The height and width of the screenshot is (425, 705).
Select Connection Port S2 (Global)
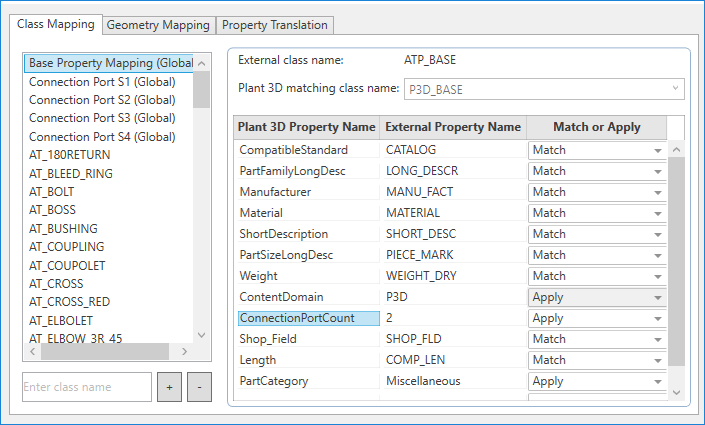click(x=109, y=100)
